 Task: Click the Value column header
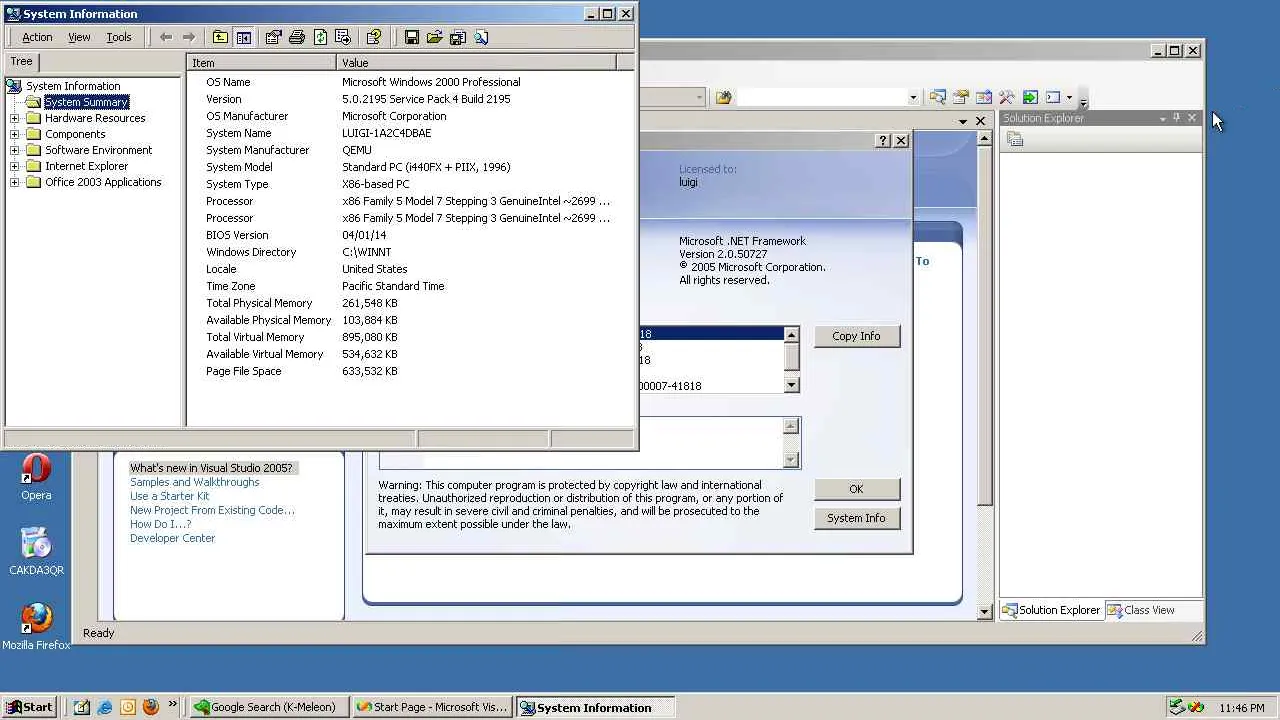[477, 62]
